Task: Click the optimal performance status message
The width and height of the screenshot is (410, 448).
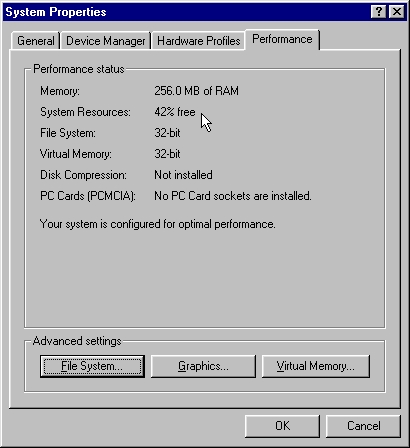Action: (x=158, y=224)
